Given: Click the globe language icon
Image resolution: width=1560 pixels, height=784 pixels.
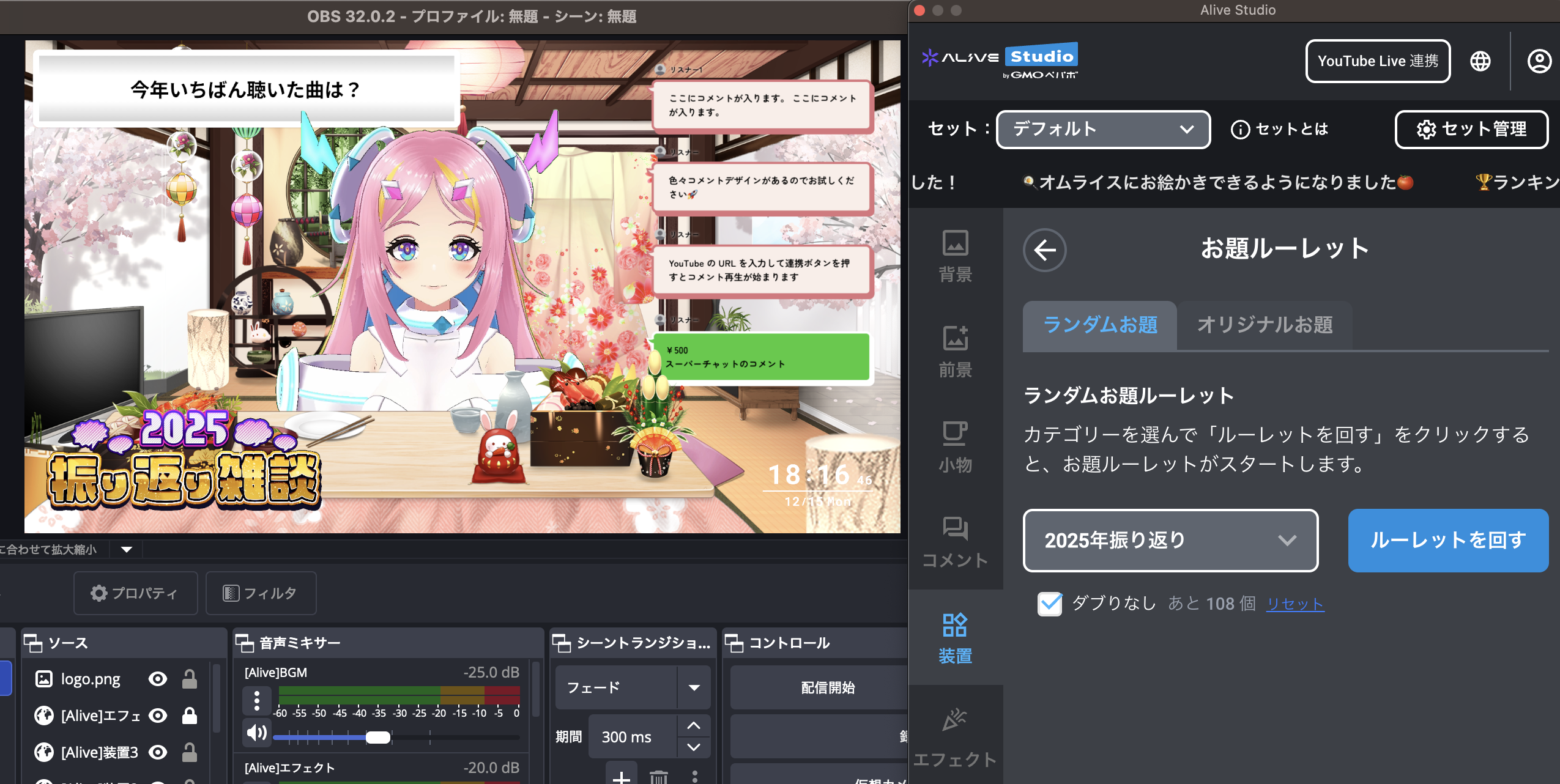Looking at the screenshot, I should [x=1480, y=61].
